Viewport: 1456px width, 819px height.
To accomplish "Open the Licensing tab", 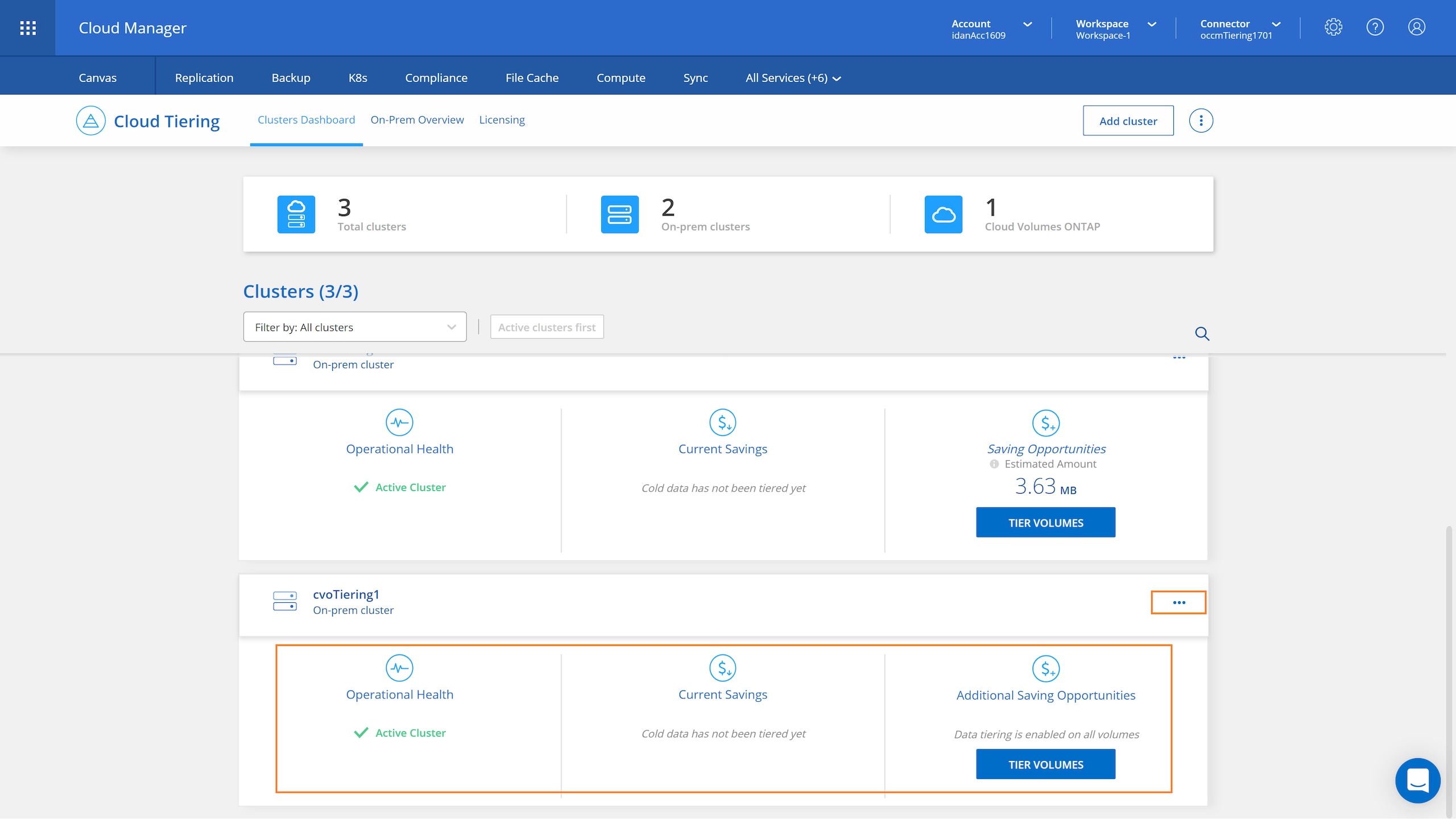I will [502, 120].
